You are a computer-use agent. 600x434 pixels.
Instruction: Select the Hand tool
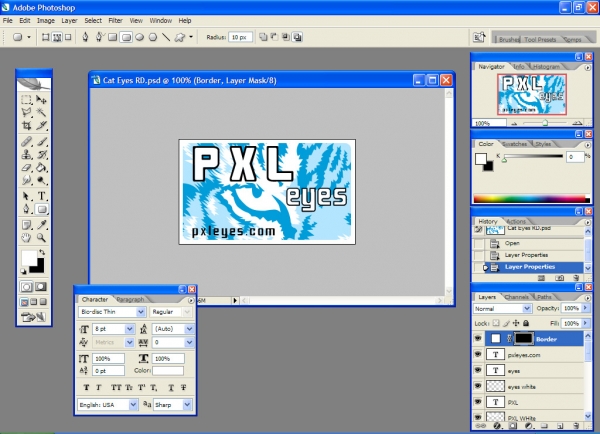click(x=26, y=238)
